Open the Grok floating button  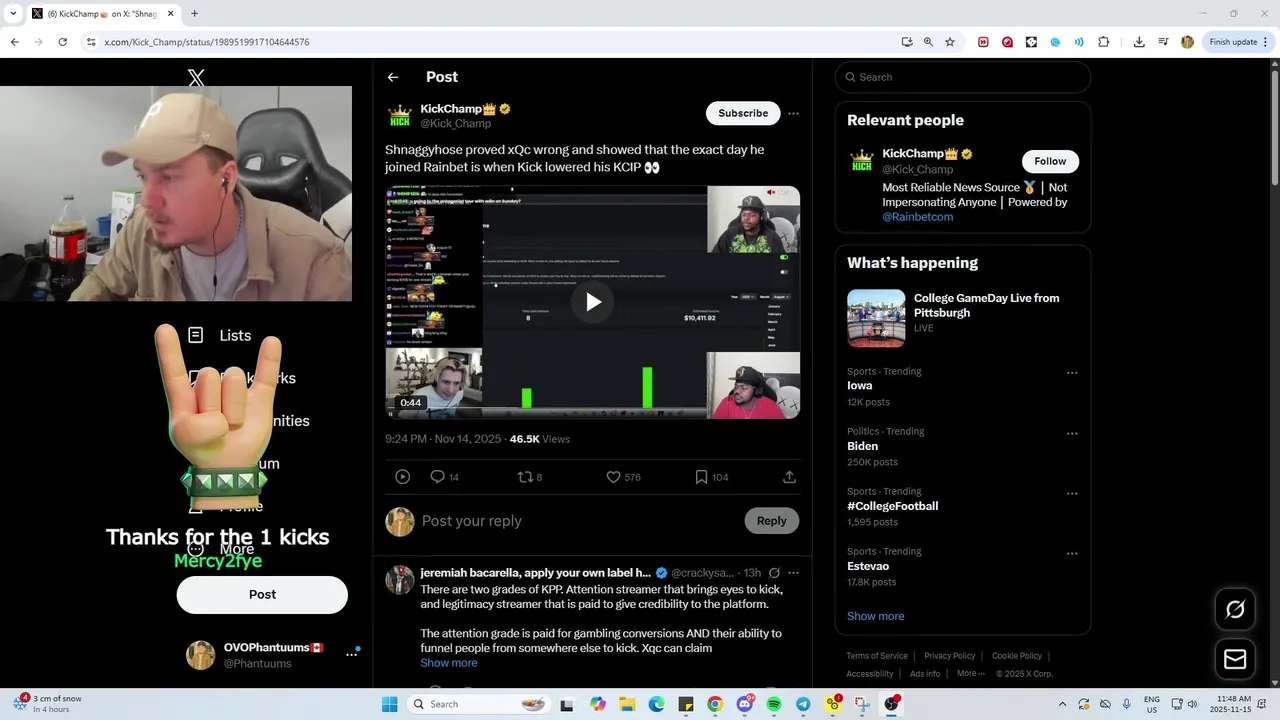point(1235,609)
